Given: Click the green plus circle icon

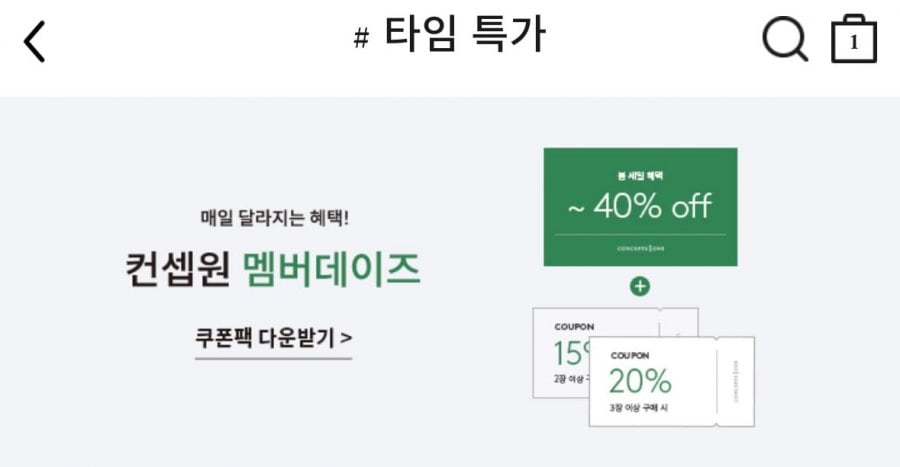Looking at the screenshot, I should pyautogui.click(x=640, y=287).
